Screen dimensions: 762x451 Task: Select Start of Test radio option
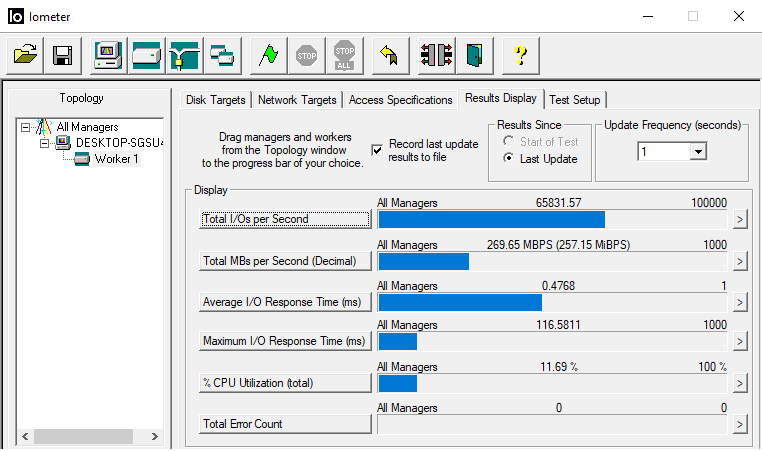coord(508,141)
